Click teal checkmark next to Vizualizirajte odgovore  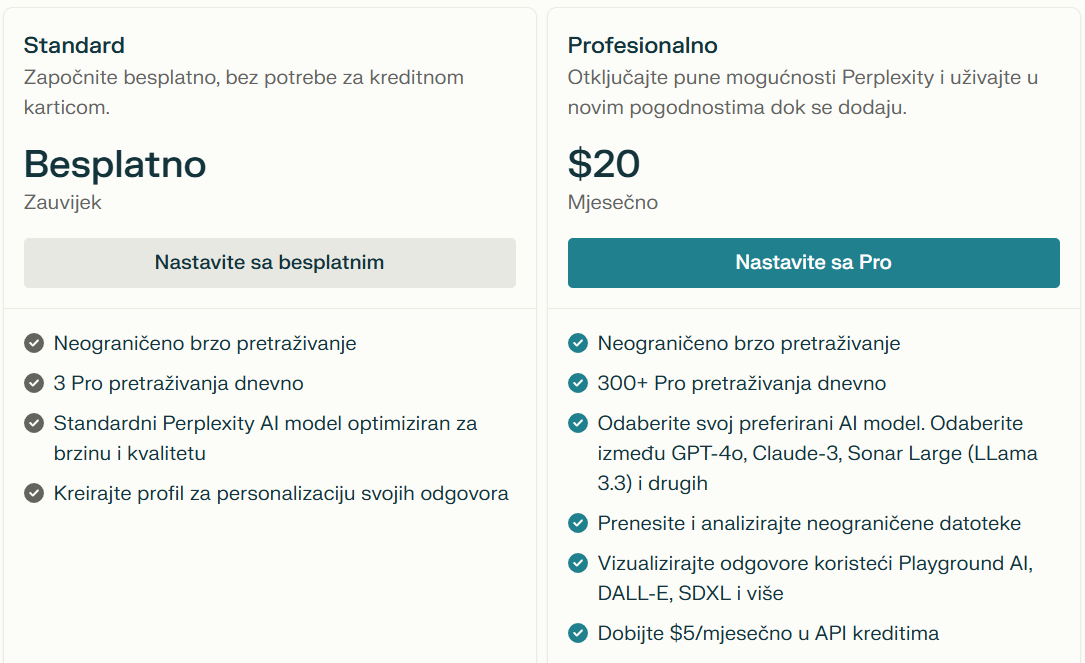click(x=578, y=563)
